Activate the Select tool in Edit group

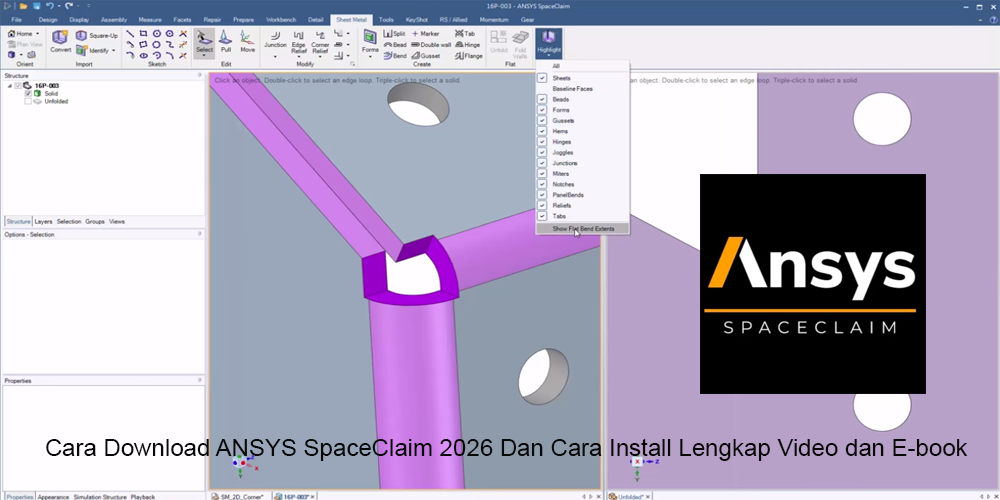tap(204, 41)
